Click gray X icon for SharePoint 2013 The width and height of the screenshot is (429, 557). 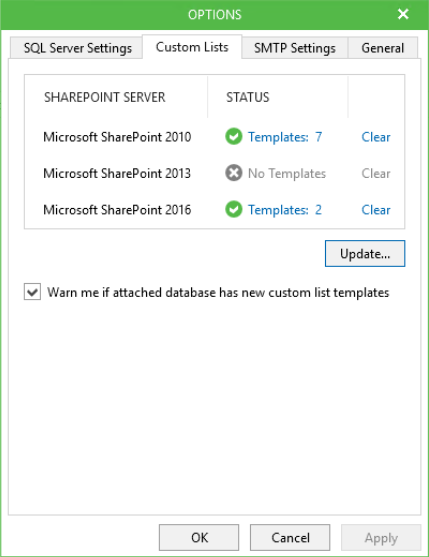click(x=234, y=173)
